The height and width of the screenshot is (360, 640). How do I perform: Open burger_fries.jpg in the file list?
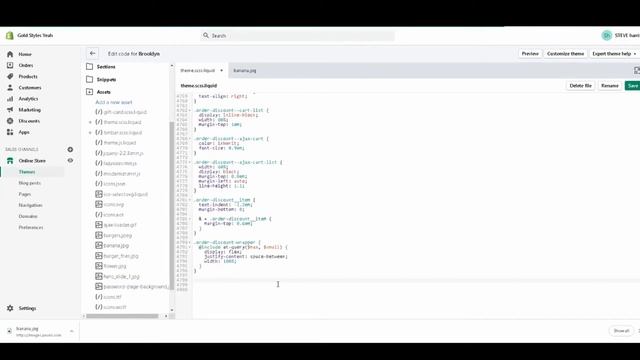click(121, 256)
